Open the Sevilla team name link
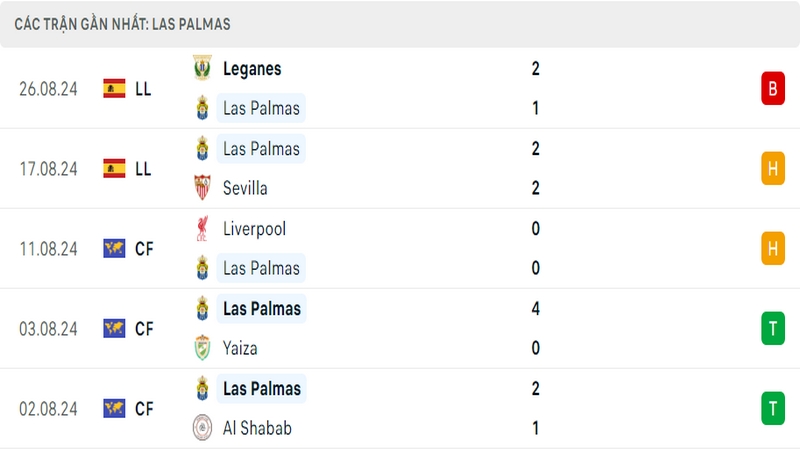 point(245,188)
